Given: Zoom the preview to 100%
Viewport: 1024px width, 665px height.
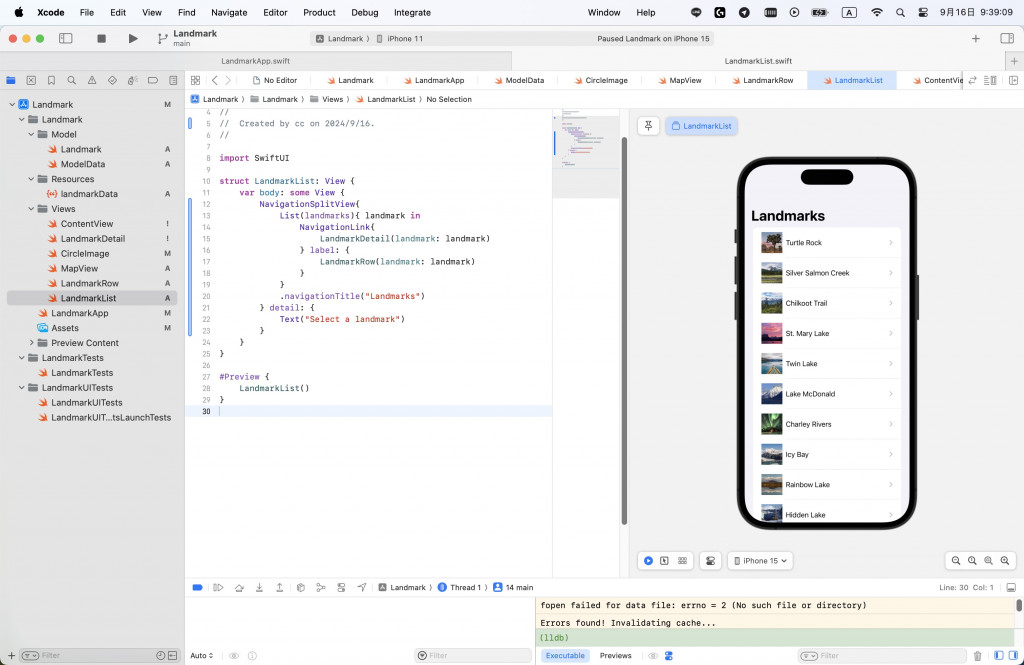Looking at the screenshot, I should (x=972, y=560).
